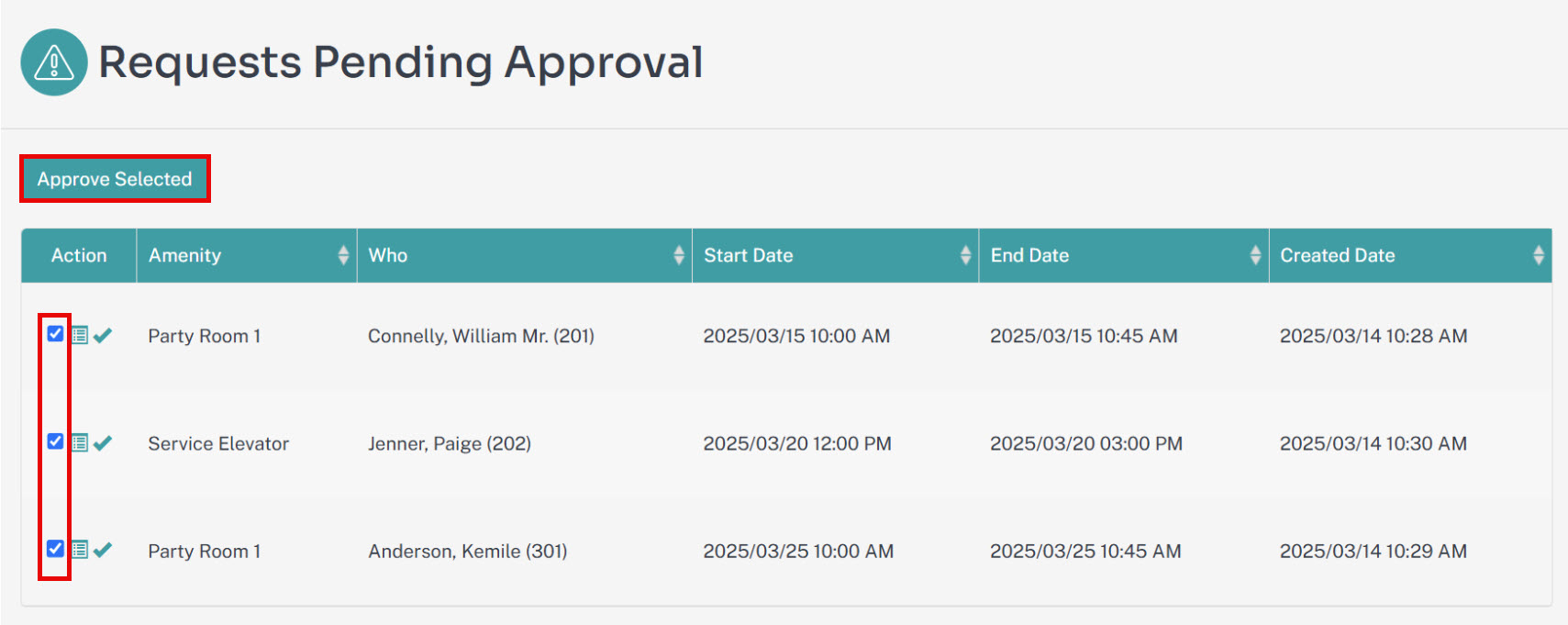Open details icon for Connelly's Party Room 1 request
The height and width of the screenshot is (625, 1568).
(80, 335)
